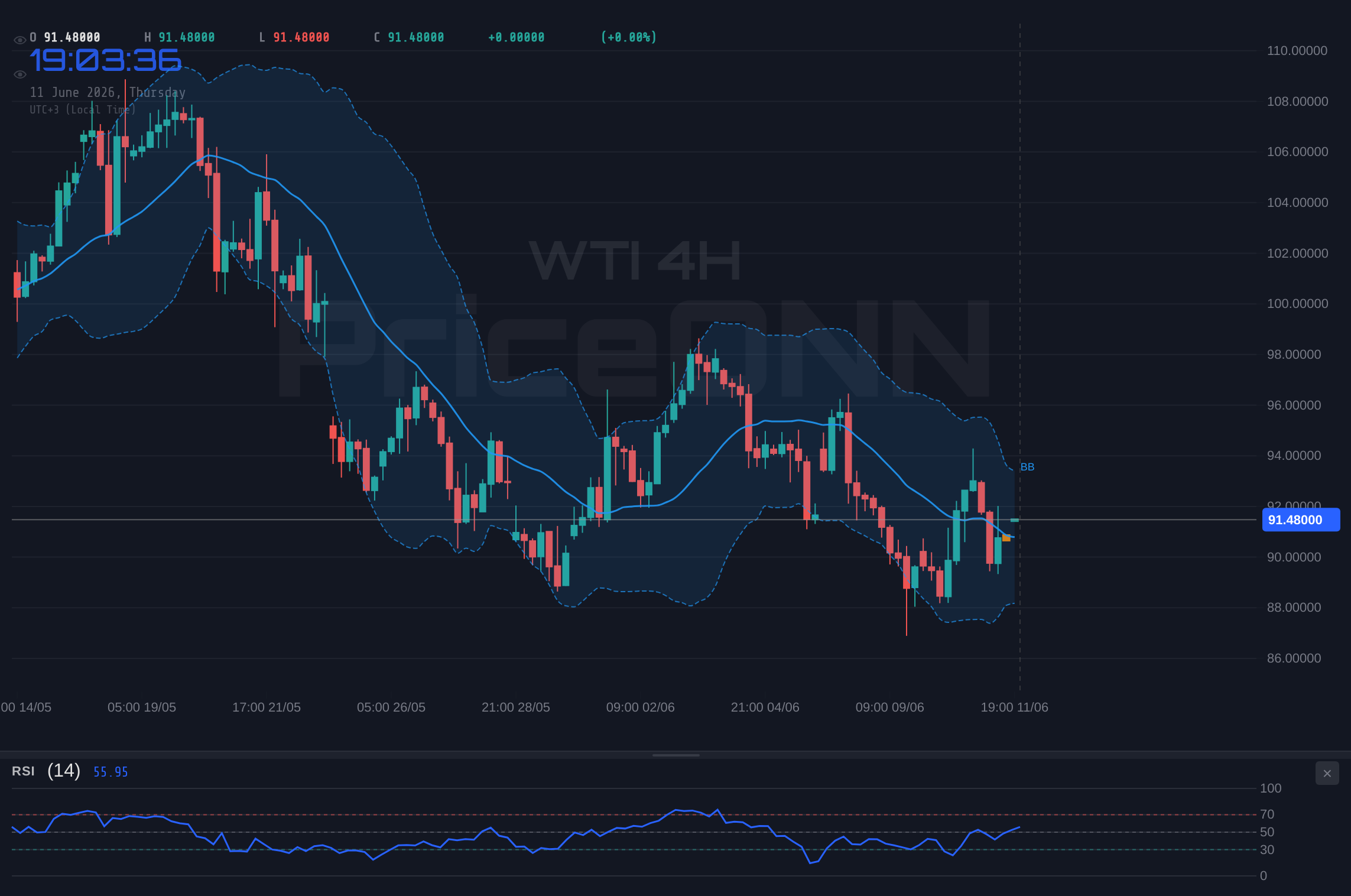Close the RSI indicator pane
The height and width of the screenshot is (896, 1351).
click(1327, 773)
